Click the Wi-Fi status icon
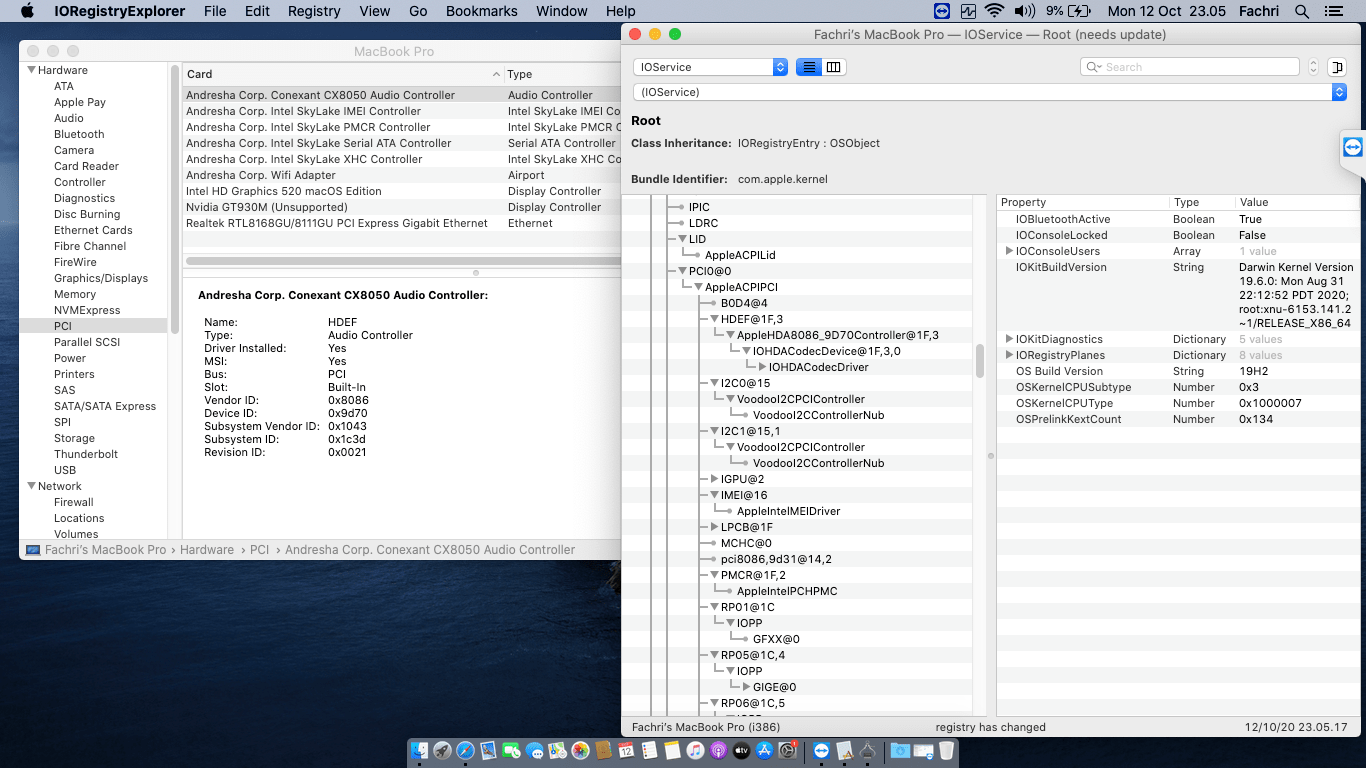Screen dimensions: 1366x768 tap(994, 11)
